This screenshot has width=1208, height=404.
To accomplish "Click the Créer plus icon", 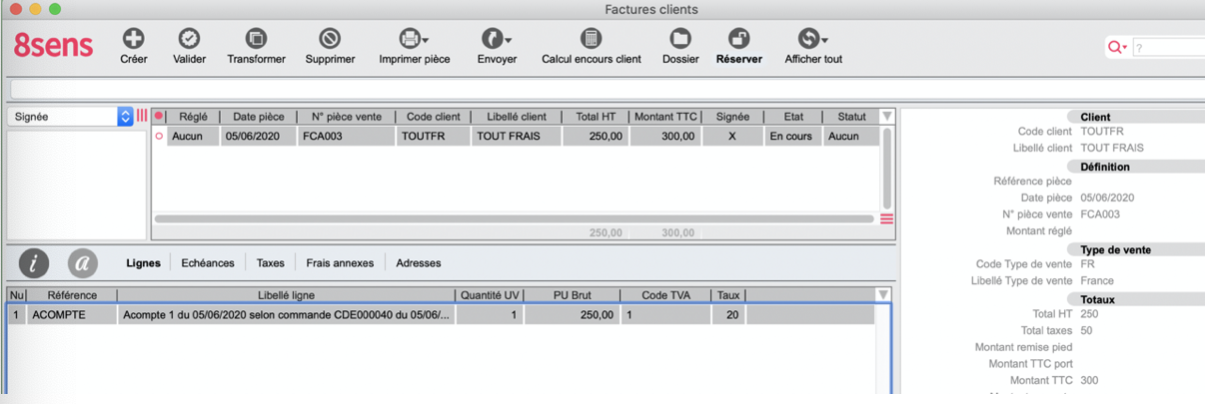I will pyautogui.click(x=133, y=38).
